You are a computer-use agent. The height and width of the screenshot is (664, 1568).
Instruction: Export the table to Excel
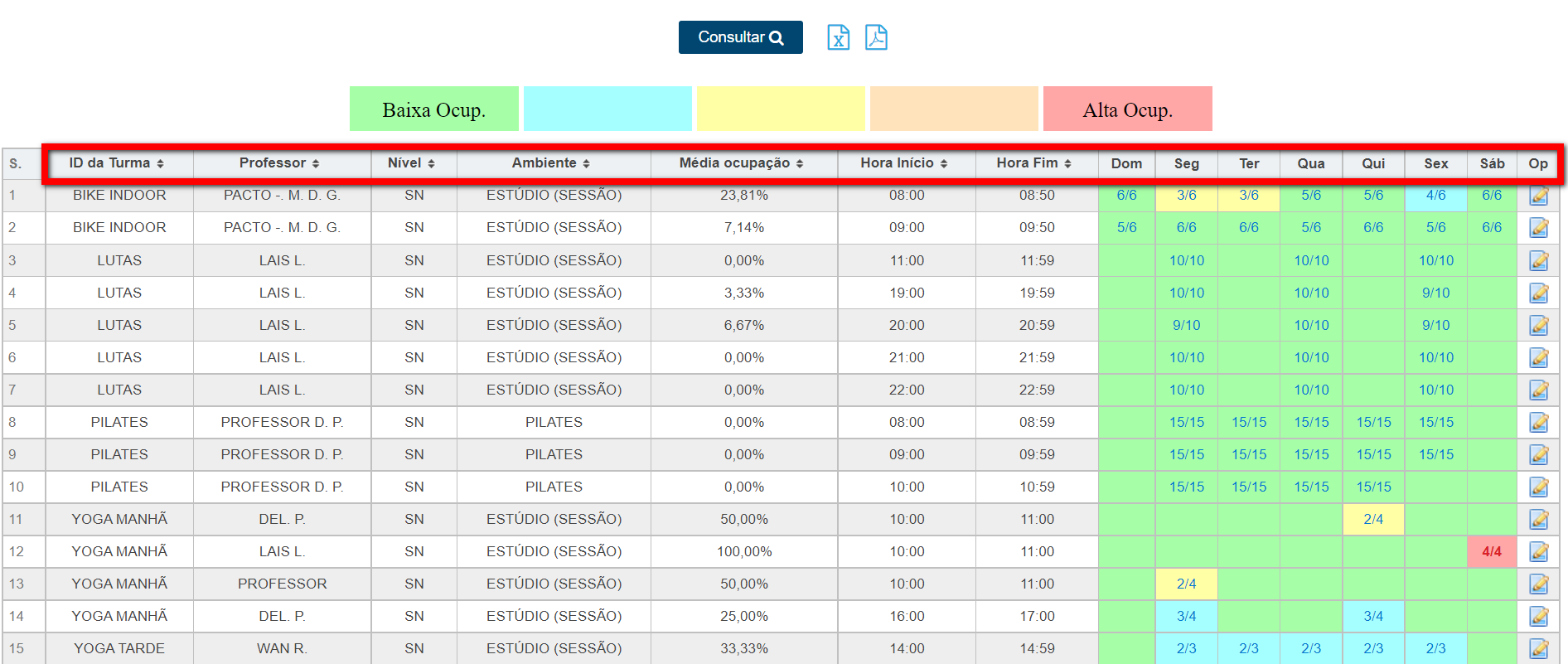pos(838,37)
